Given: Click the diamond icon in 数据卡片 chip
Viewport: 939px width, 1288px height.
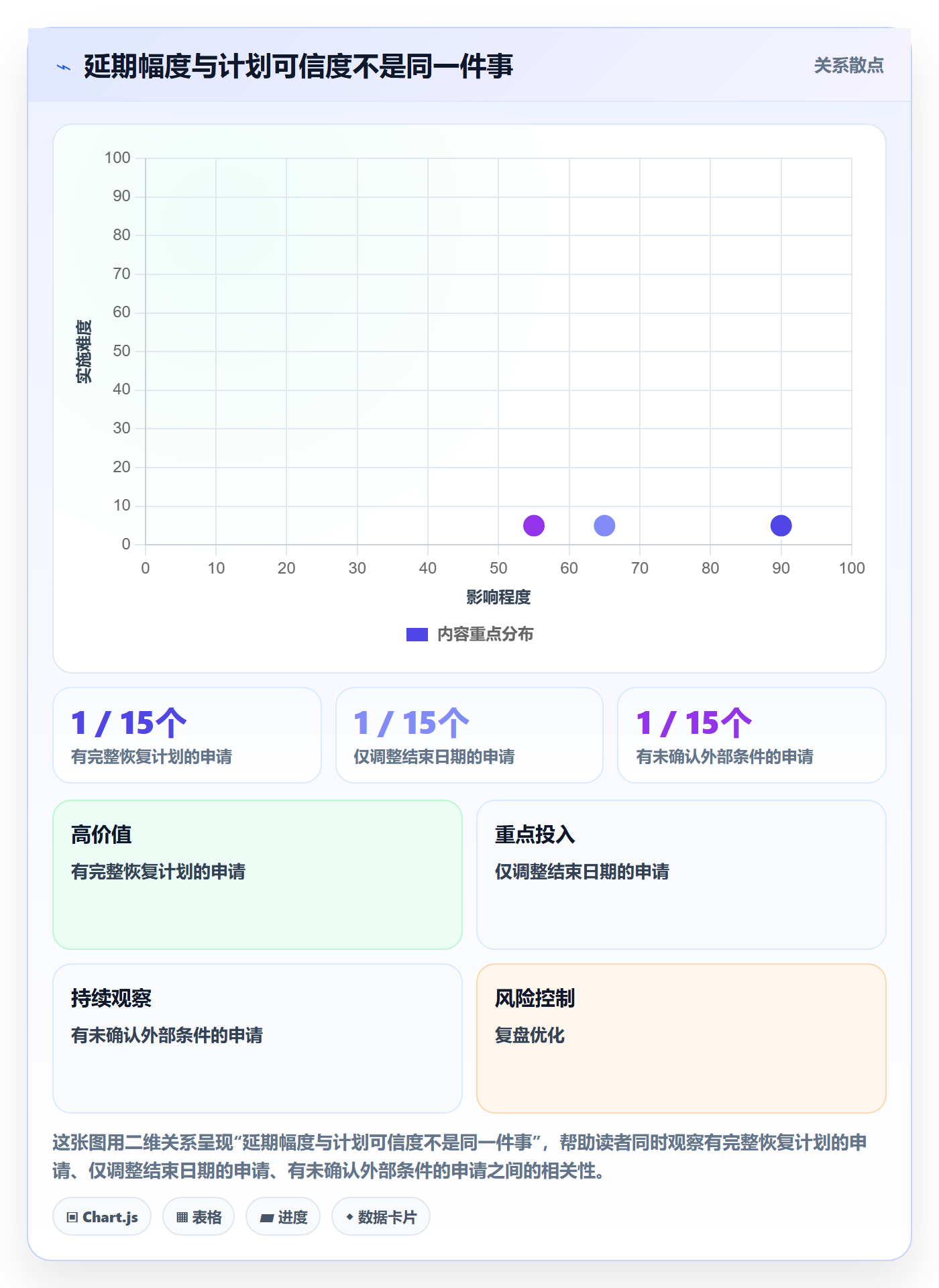Looking at the screenshot, I should 349,1216.
